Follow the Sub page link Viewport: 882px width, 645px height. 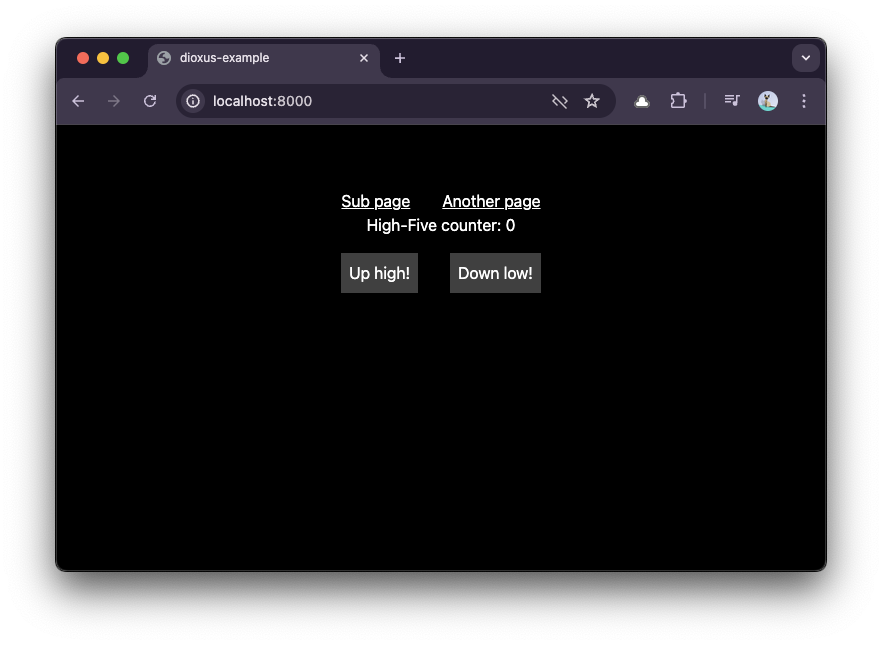(x=375, y=201)
